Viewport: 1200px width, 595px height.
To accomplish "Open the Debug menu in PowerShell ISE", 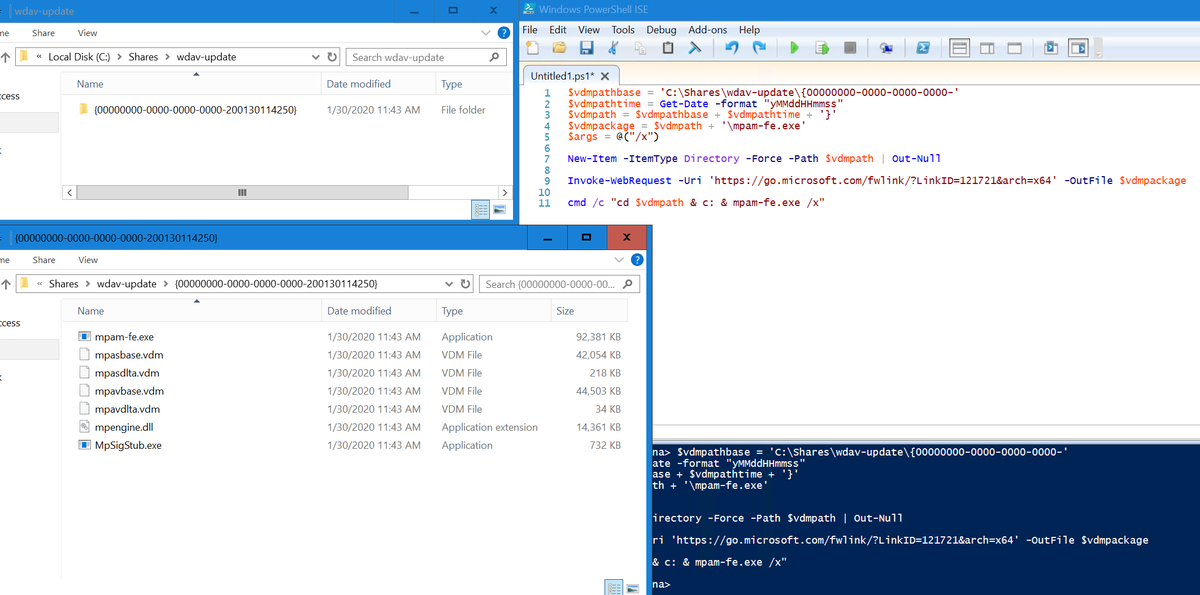I will 661,30.
